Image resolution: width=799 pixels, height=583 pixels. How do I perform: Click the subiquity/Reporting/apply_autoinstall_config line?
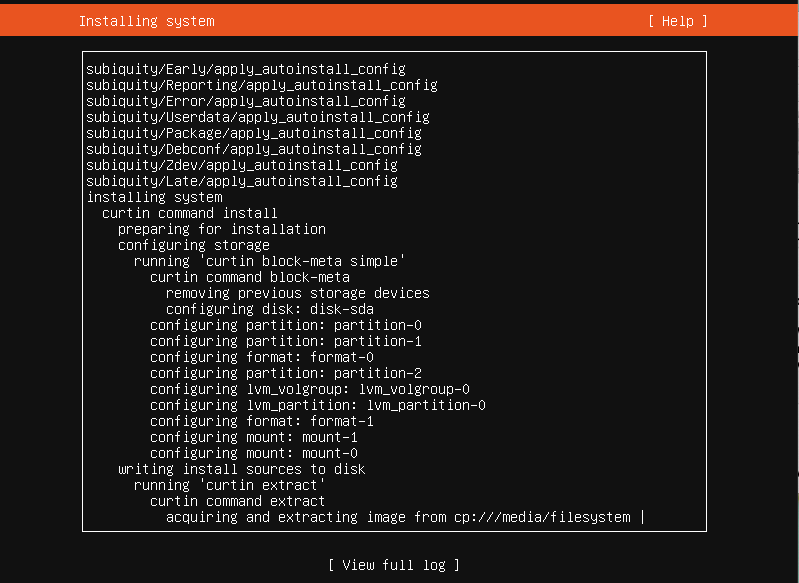click(262, 85)
